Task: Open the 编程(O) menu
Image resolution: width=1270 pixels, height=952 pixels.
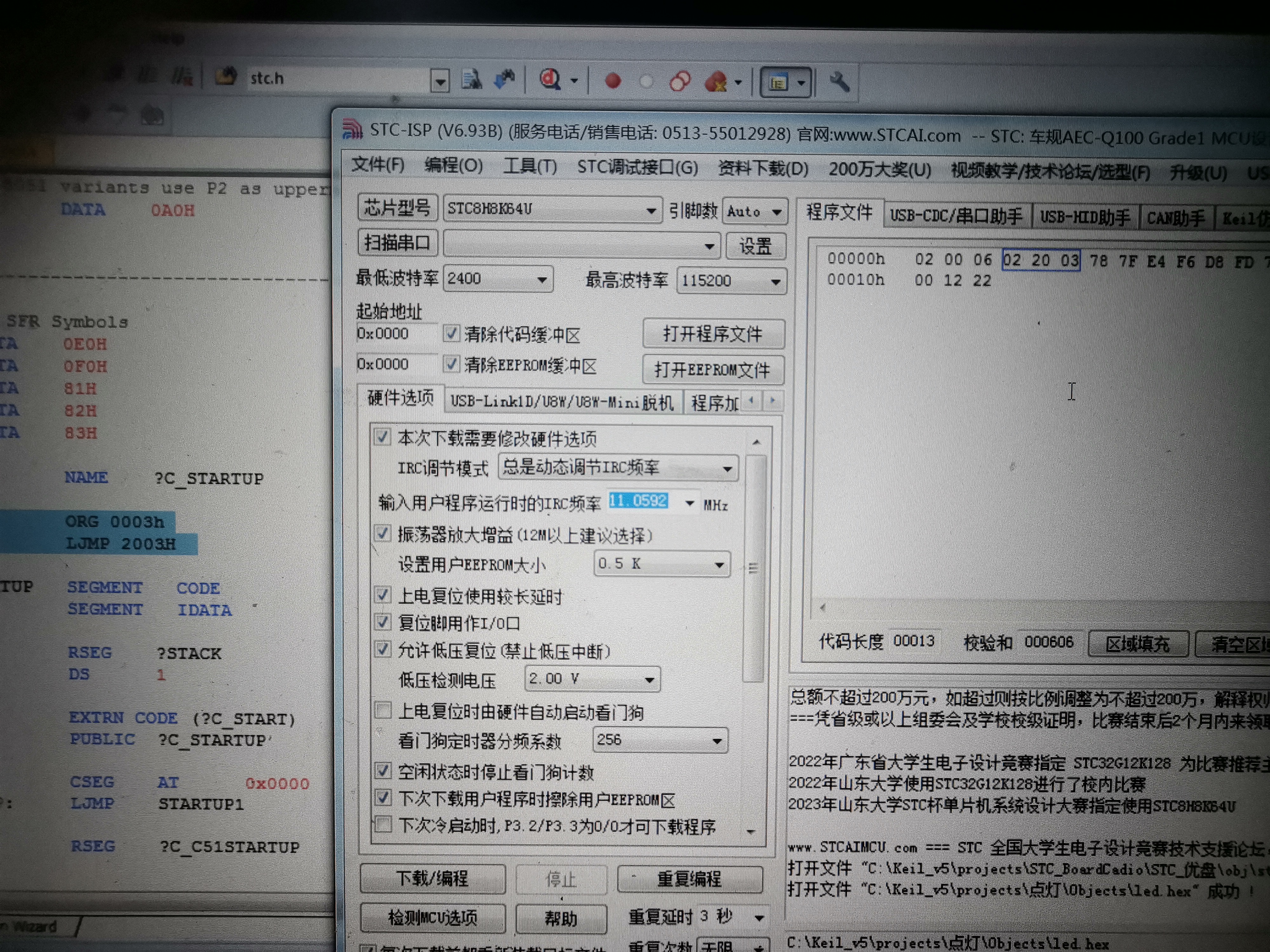Action: pyautogui.click(x=454, y=165)
